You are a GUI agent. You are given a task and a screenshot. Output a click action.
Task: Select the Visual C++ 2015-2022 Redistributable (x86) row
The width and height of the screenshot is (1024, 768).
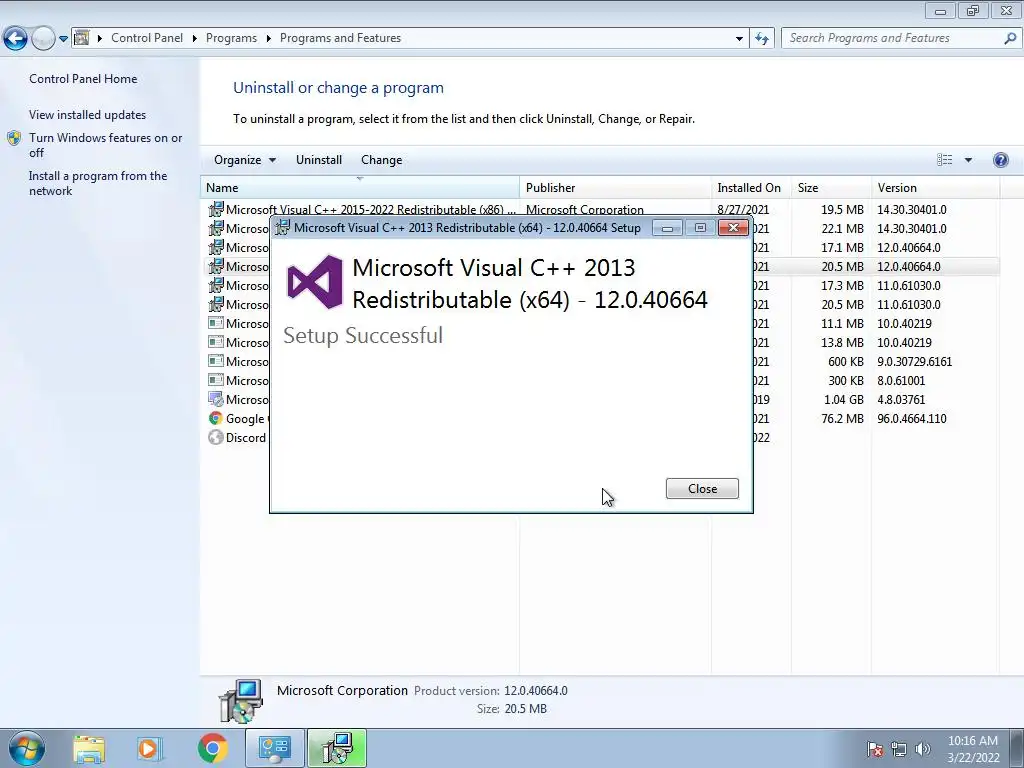tap(600, 210)
